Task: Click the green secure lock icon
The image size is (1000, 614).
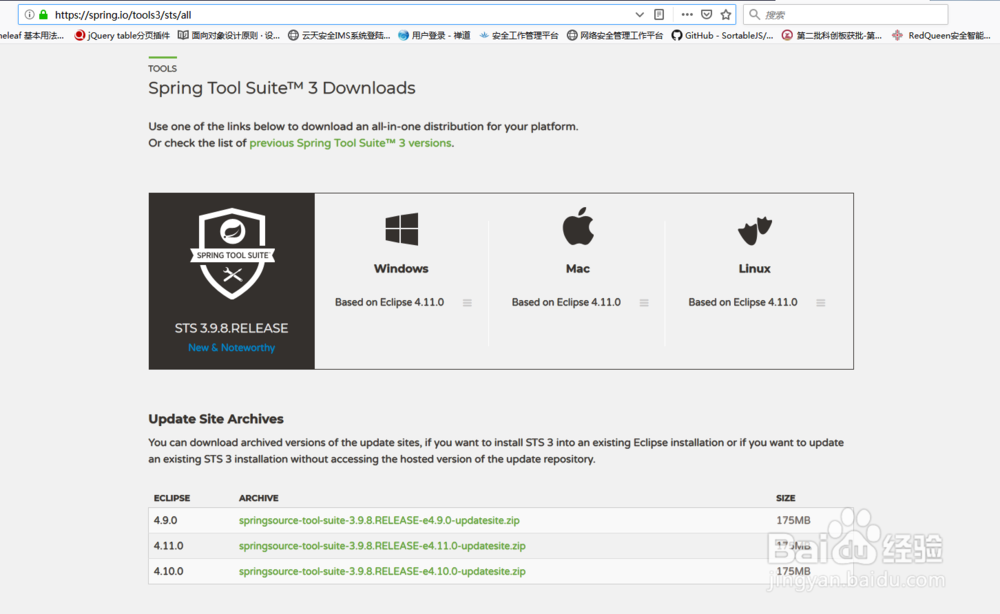Action: click(43, 15)
